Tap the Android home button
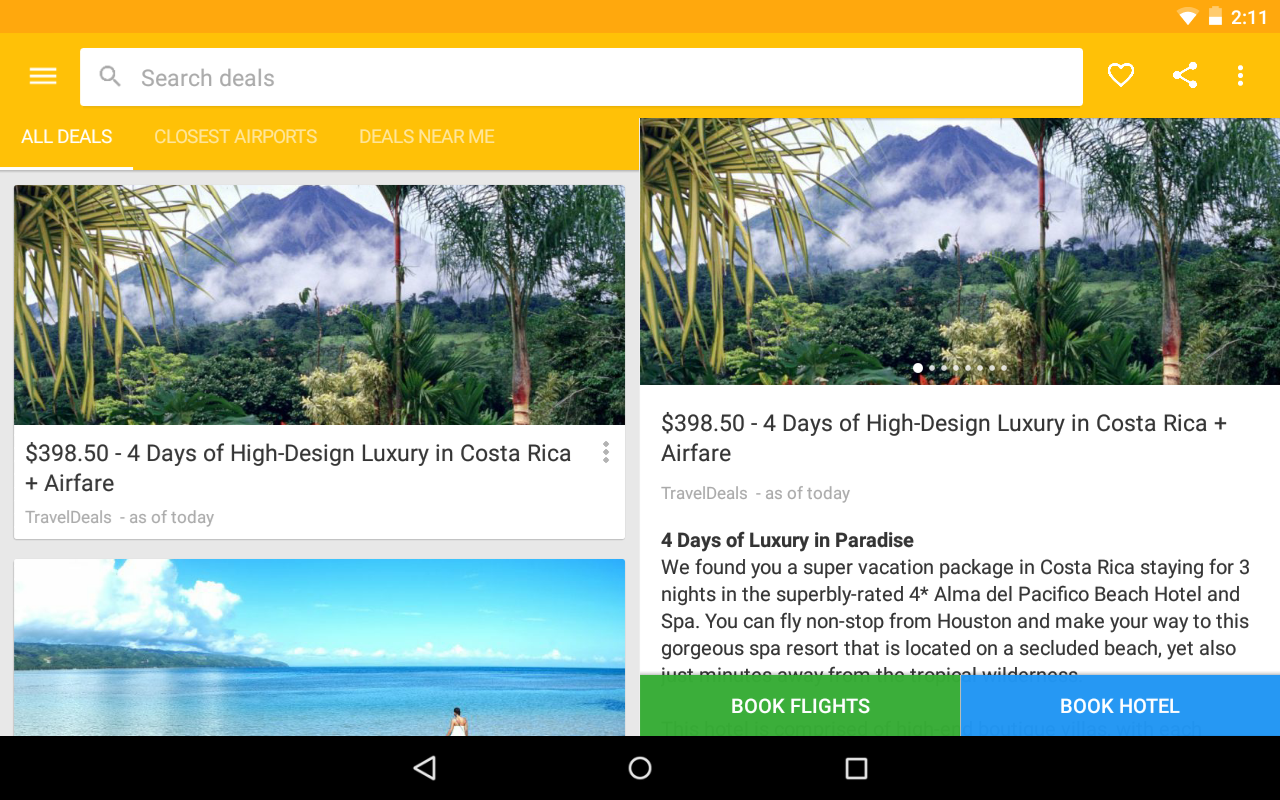Screen dimensions: 1280x800 pyautogui.click(x=640, y=768)
